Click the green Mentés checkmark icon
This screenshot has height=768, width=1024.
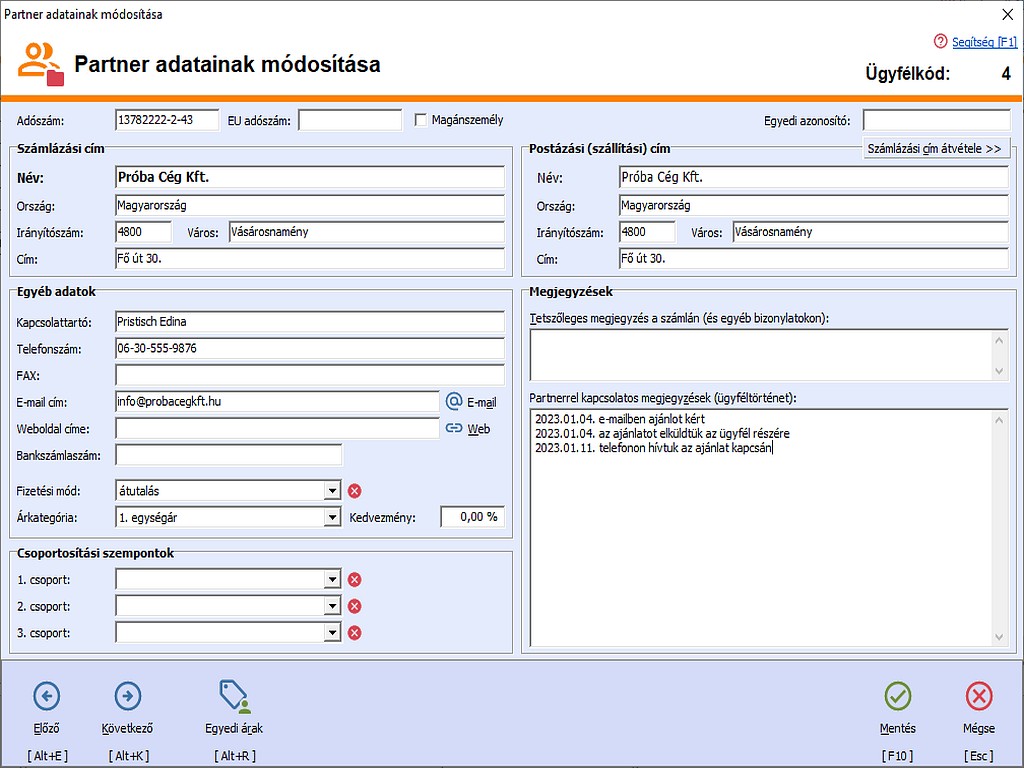(x=897, y=696)
